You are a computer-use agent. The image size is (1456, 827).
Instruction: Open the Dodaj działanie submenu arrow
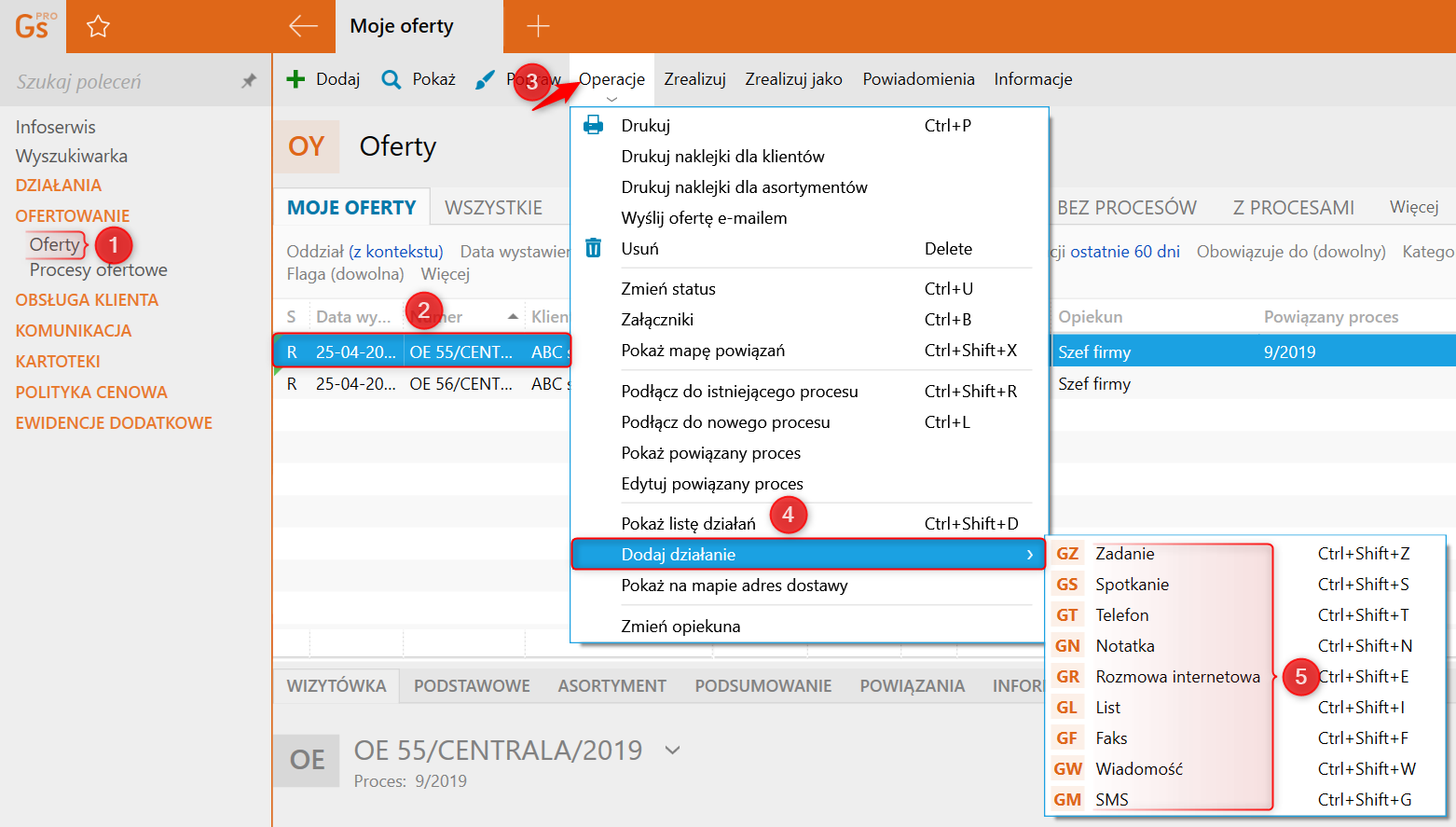[1029, 555]
